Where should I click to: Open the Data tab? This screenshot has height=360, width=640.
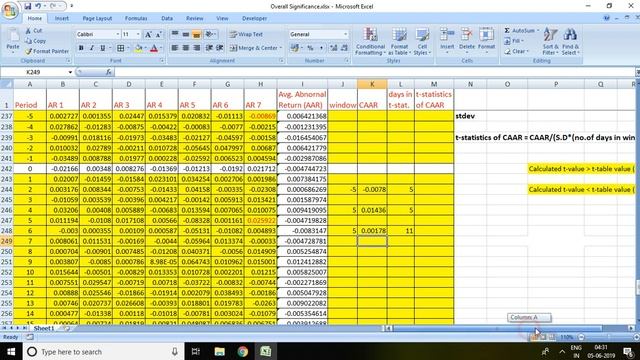167,18
